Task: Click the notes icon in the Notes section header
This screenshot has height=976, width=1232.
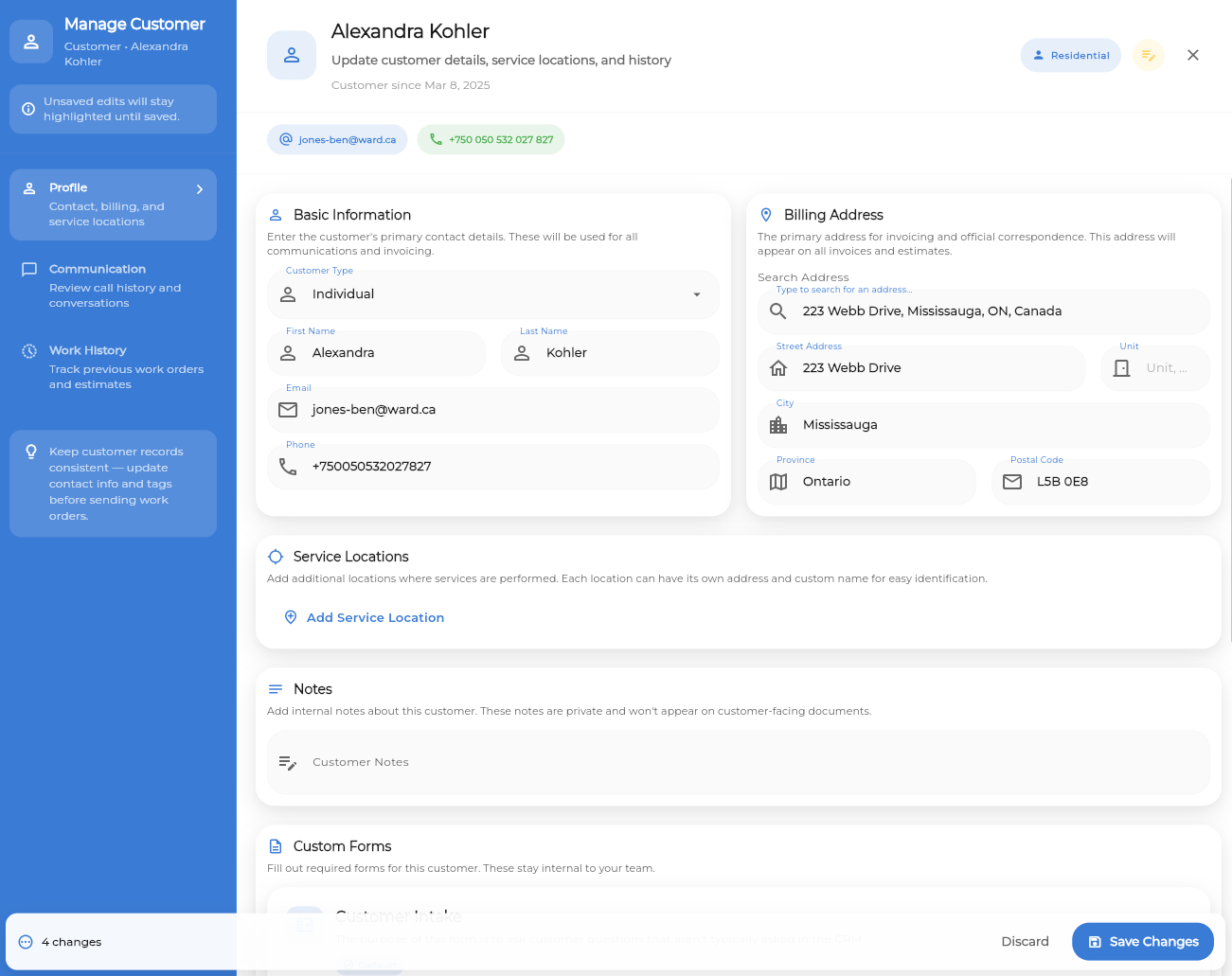Action: tap(276, 688)
